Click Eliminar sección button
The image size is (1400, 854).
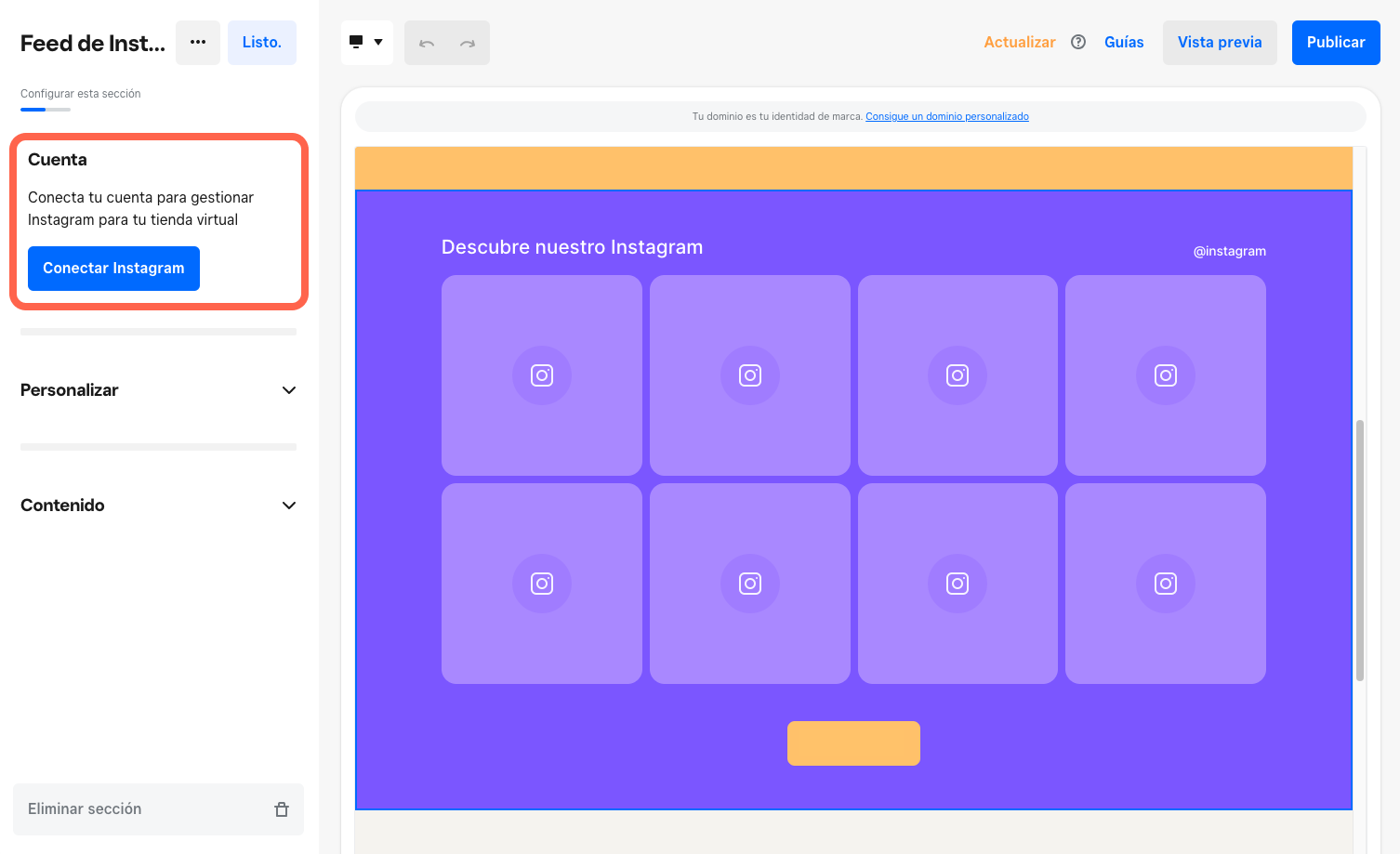pos(158,809)
